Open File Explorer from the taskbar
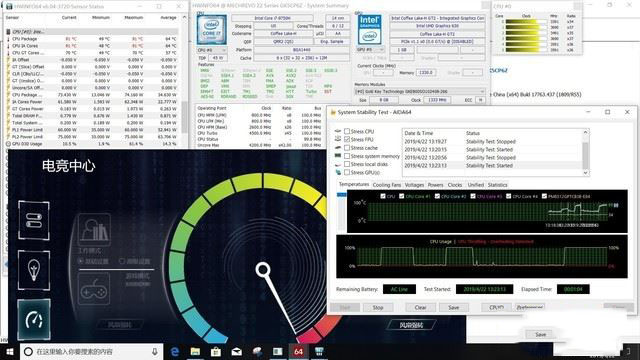640x360 pixels. tap(196, 351)
